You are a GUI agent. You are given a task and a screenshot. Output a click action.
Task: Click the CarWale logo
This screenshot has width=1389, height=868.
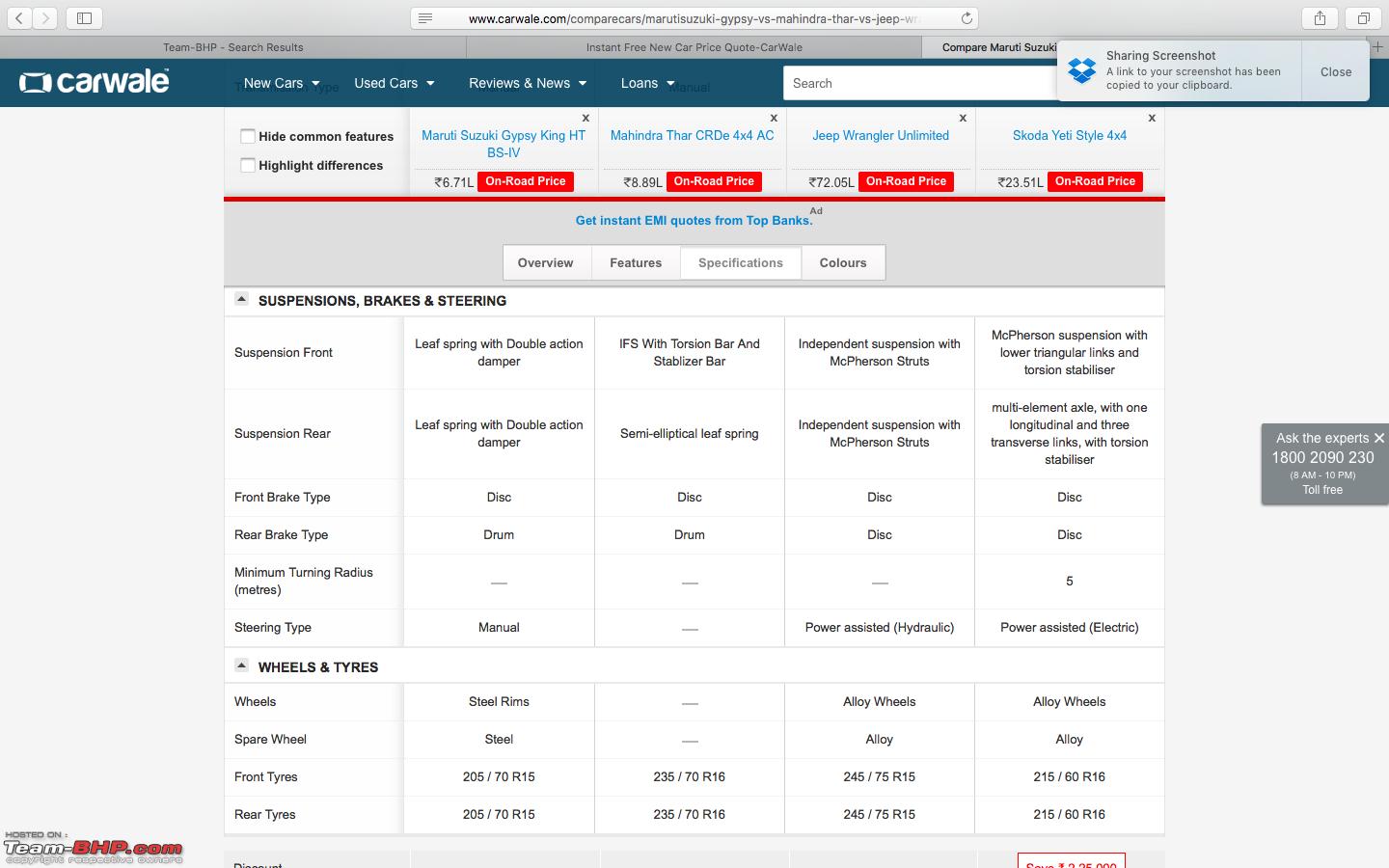pos(95,82)
